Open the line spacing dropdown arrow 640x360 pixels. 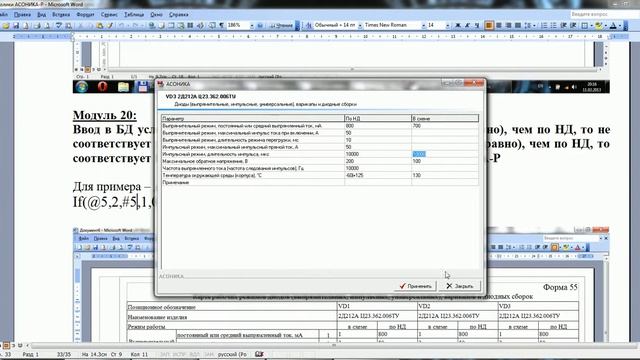click(x=534, y=26)
